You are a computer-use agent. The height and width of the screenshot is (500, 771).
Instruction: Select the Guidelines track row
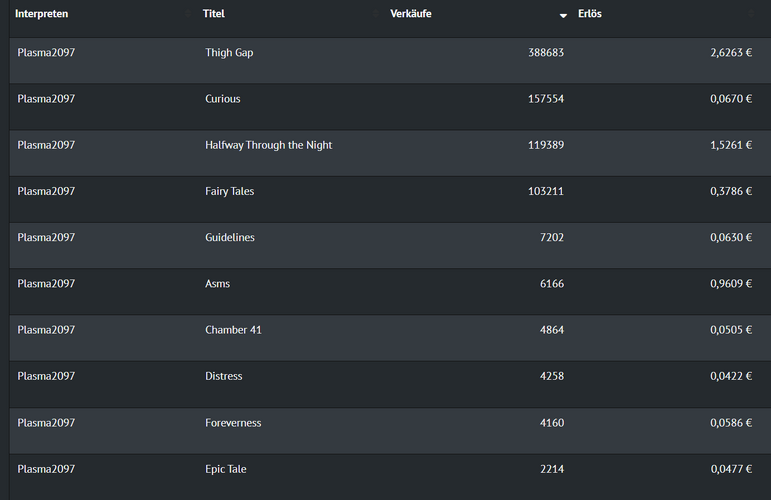[x=229, y=237]
